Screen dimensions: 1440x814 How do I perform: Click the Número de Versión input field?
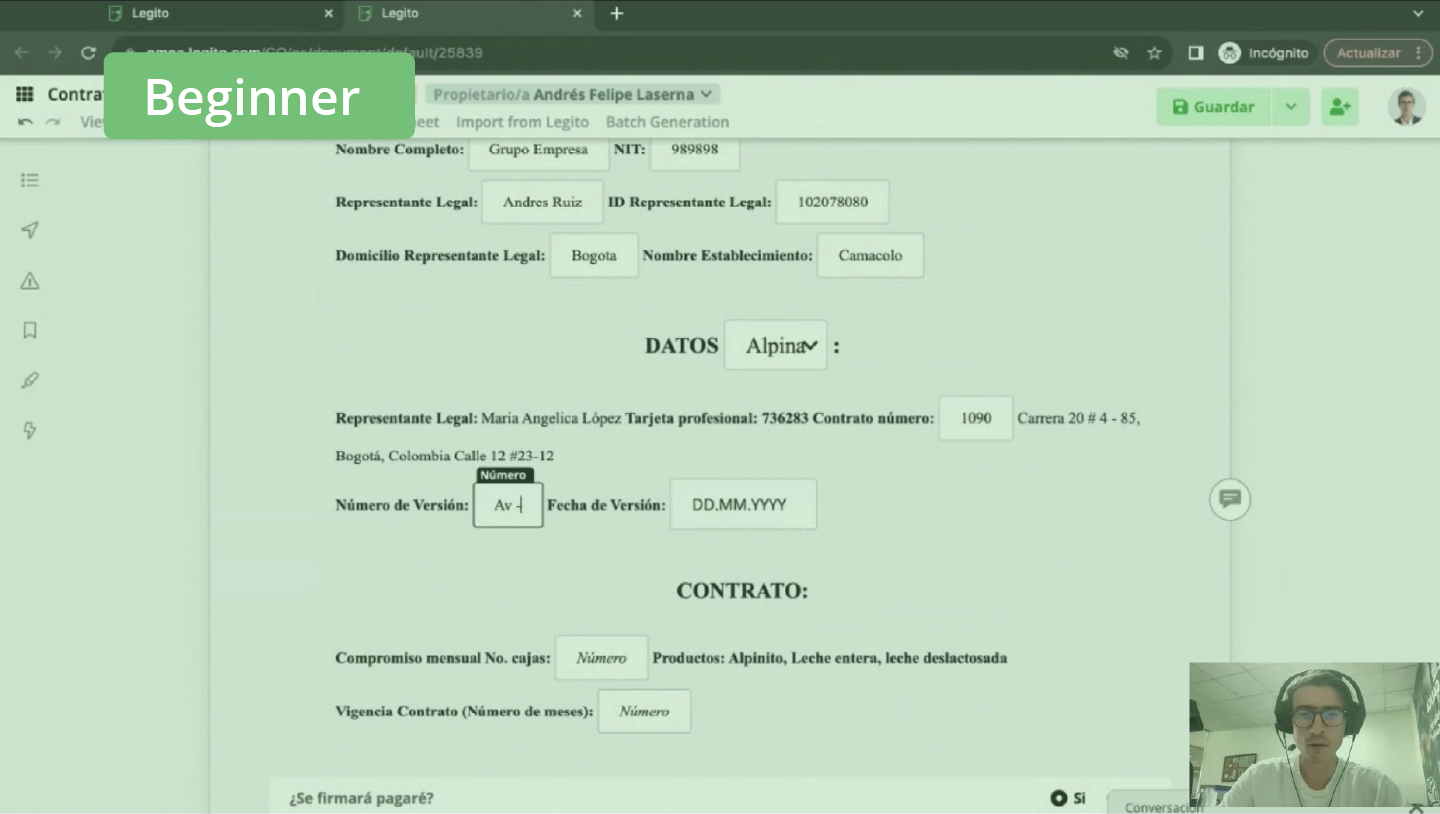(508, 505)
